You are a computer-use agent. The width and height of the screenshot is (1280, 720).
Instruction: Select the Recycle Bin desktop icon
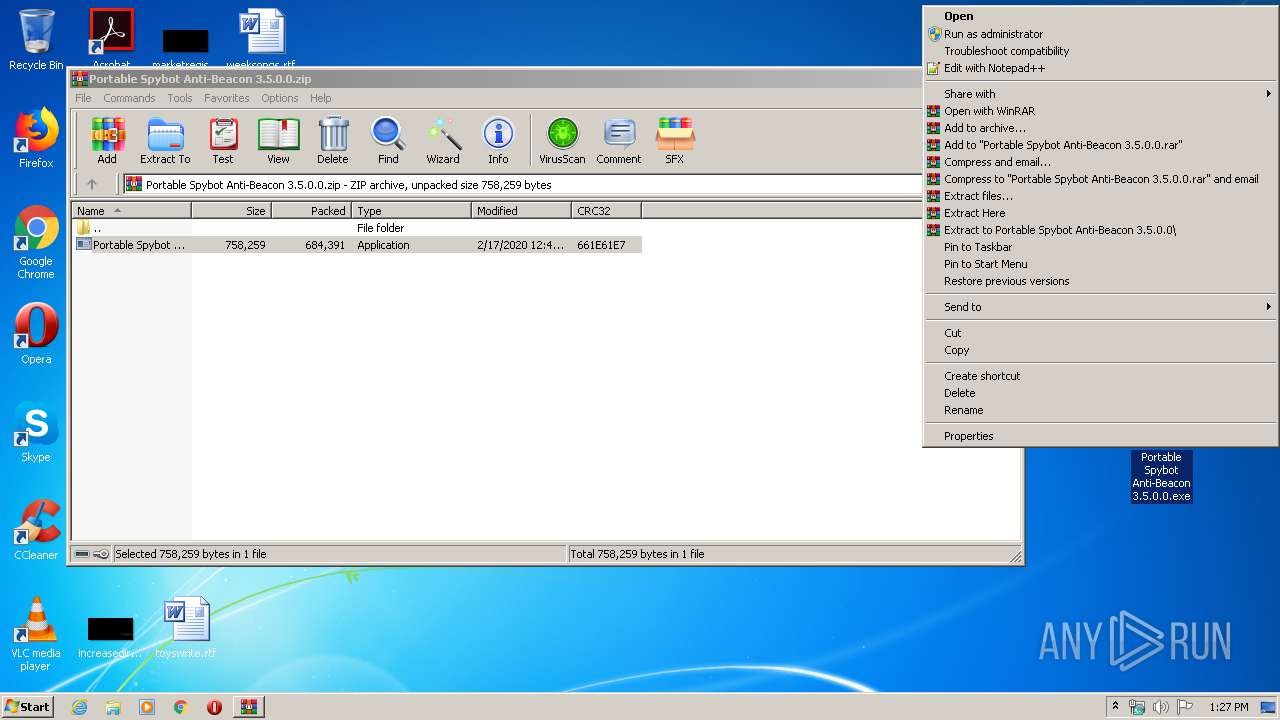click(x=36, y=40)
